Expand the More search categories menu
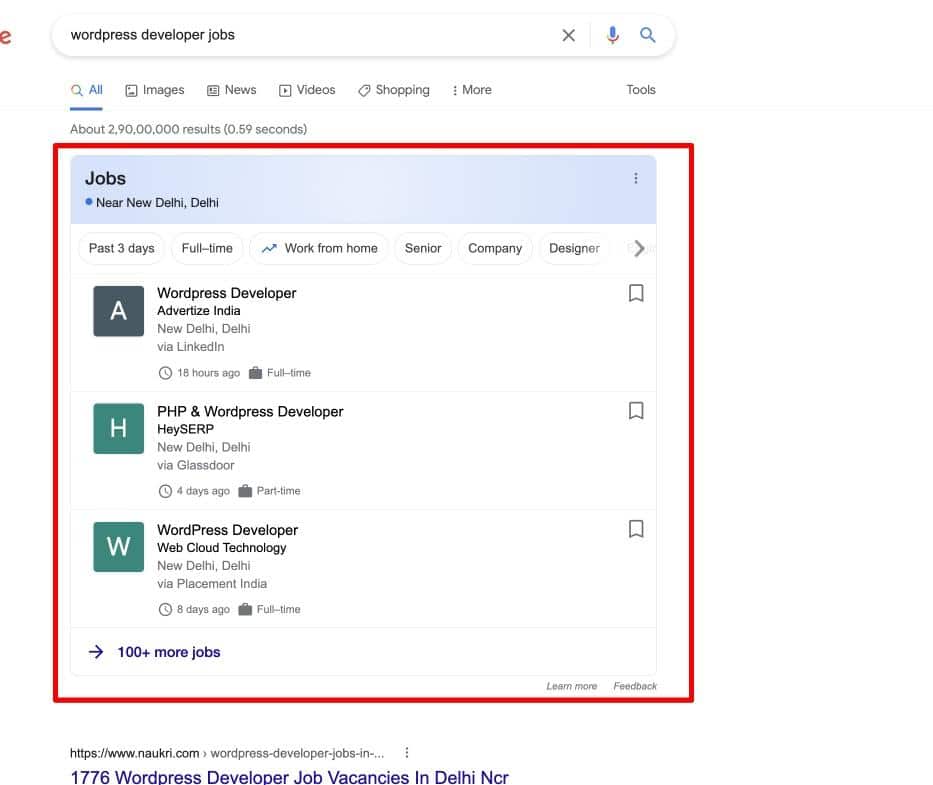 point(471,90)
